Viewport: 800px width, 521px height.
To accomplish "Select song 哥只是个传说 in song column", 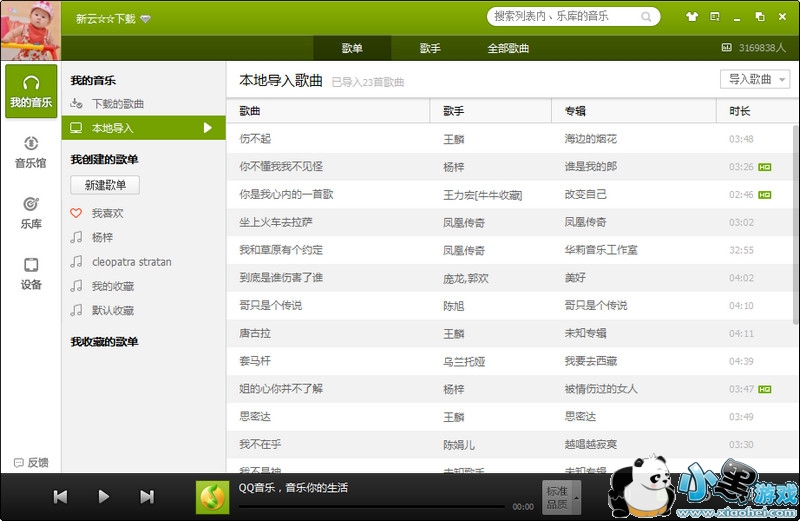I will coord(270,305).
